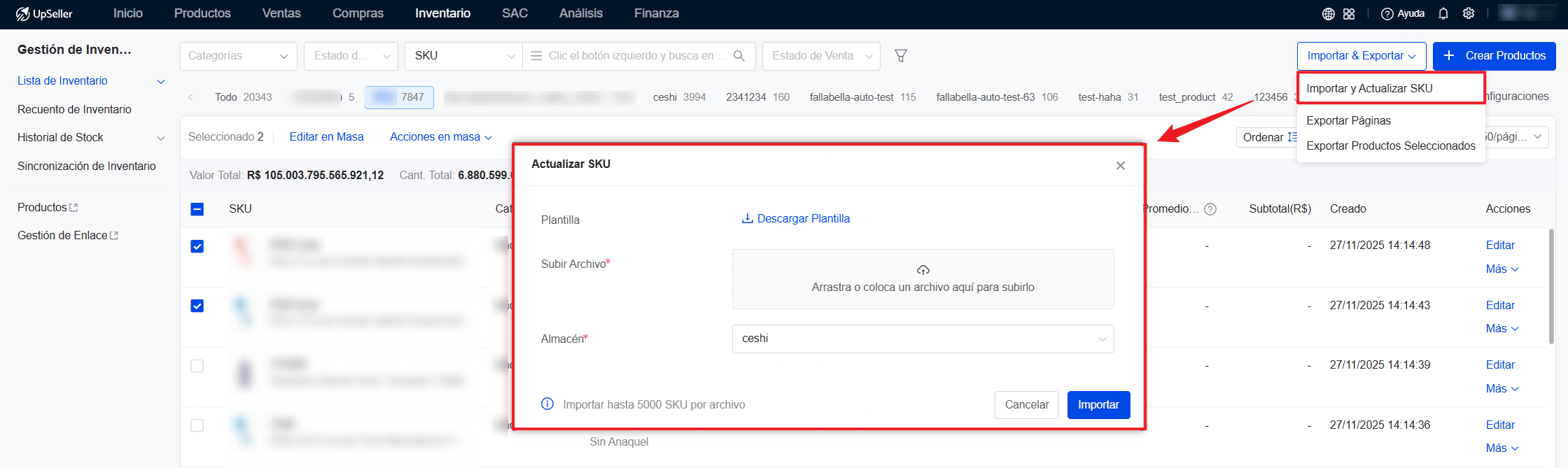
Task: Click the search magnifier icon
Action: pyautogui.click(x=739, y=56)
